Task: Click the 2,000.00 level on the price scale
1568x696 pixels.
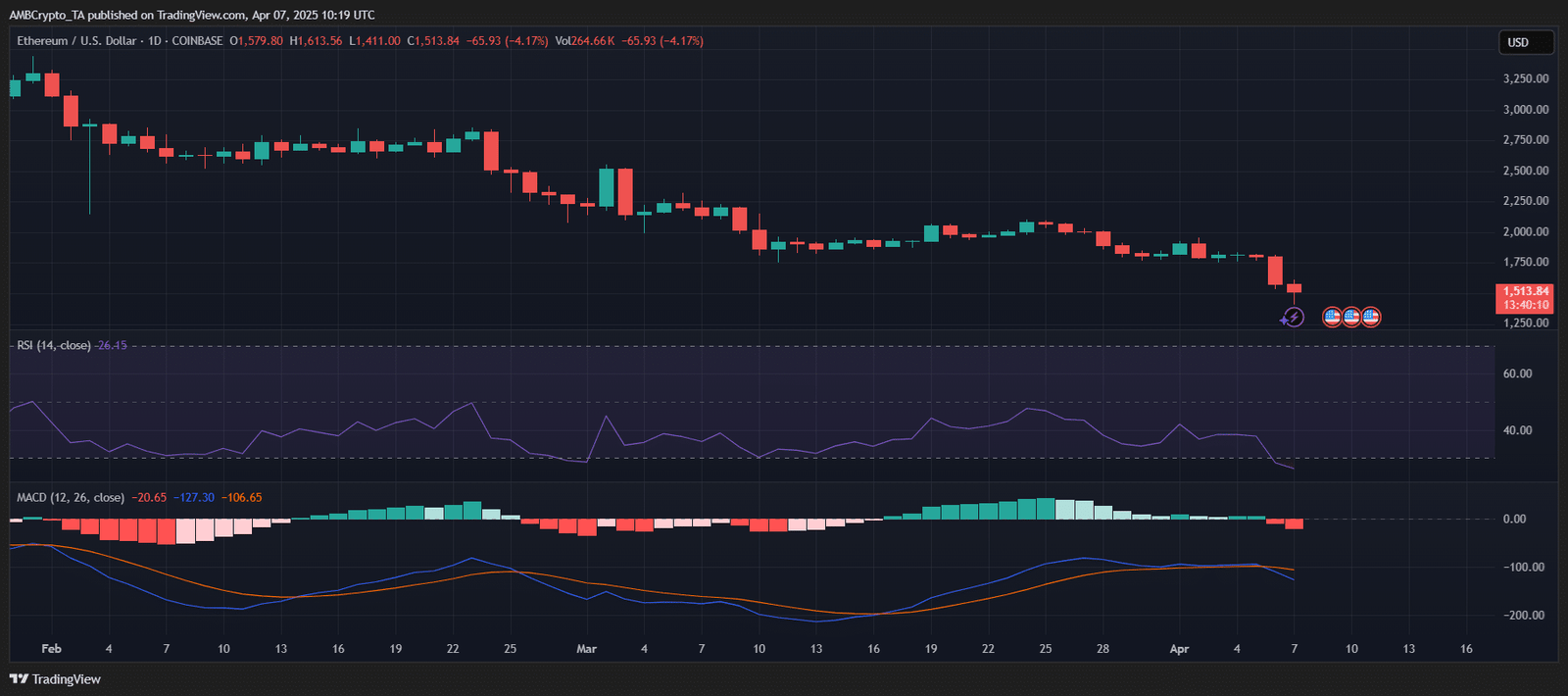Action: (x=1526, y=231)
